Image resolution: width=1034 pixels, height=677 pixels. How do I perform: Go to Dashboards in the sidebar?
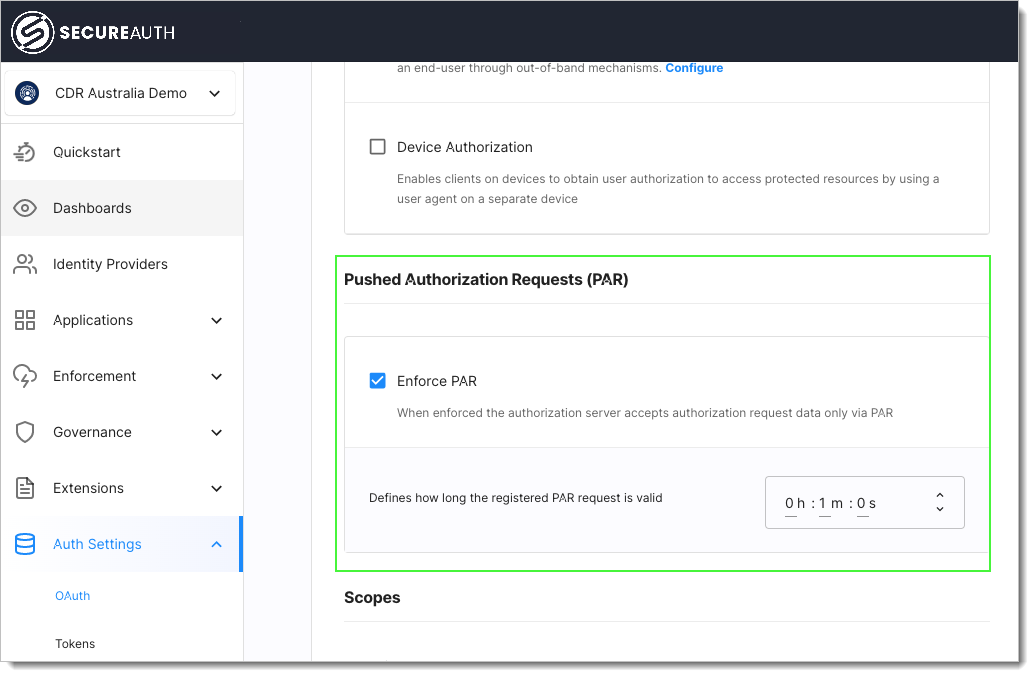[122, 208]
